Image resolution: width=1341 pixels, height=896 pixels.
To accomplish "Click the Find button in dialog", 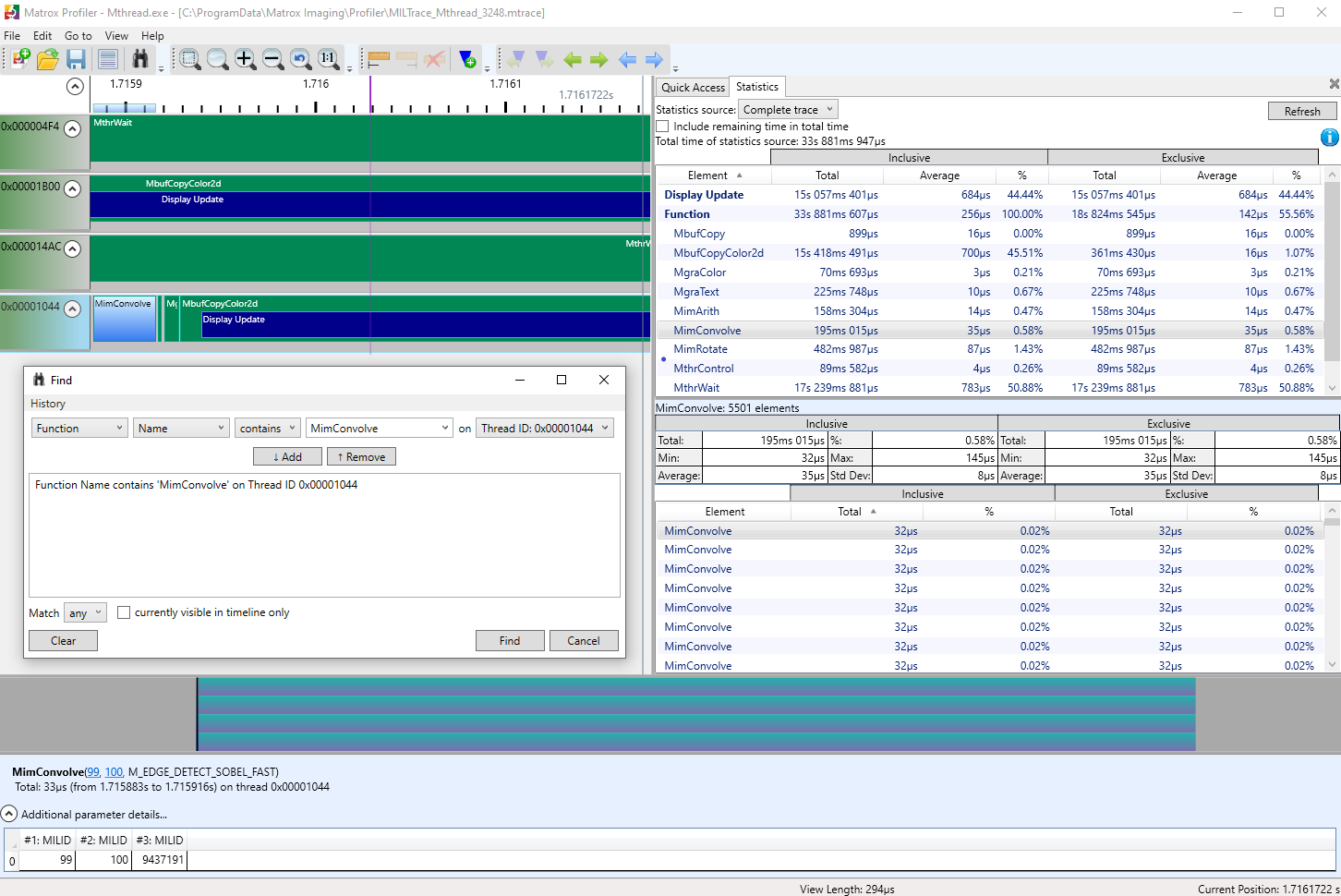I will pos(510,640).
